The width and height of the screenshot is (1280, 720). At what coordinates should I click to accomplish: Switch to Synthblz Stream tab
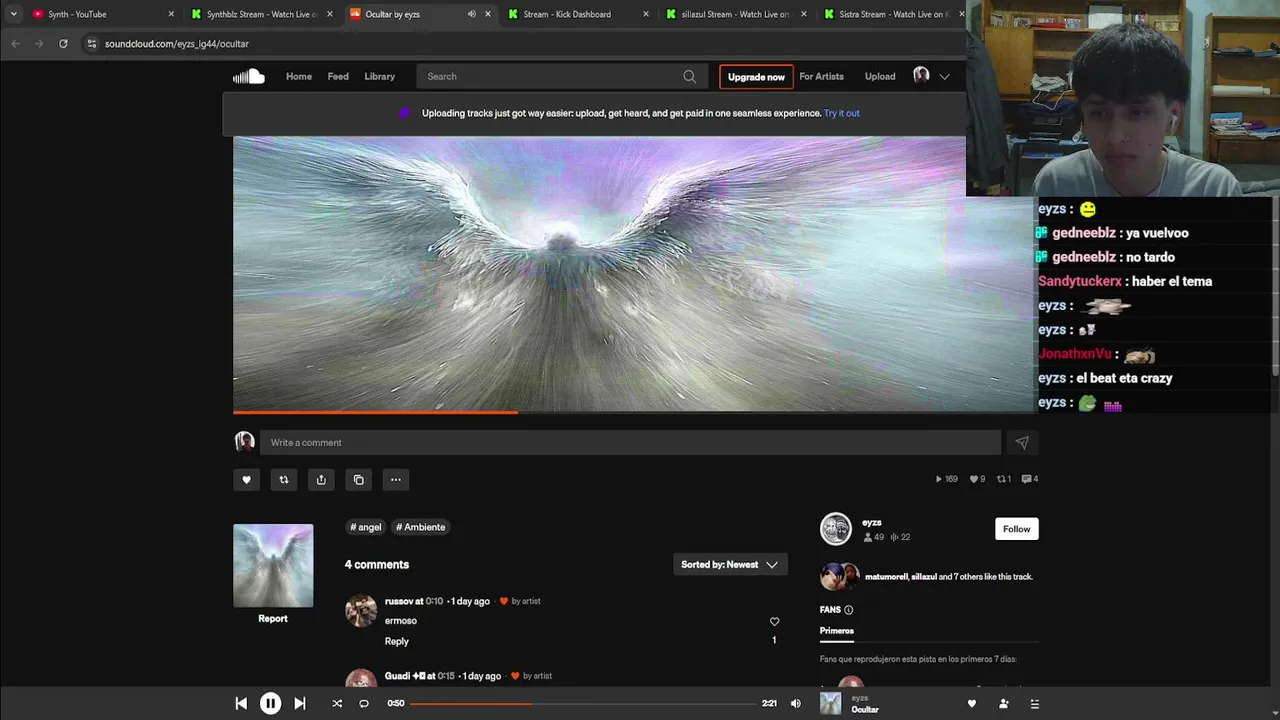[x=261, y=14]
